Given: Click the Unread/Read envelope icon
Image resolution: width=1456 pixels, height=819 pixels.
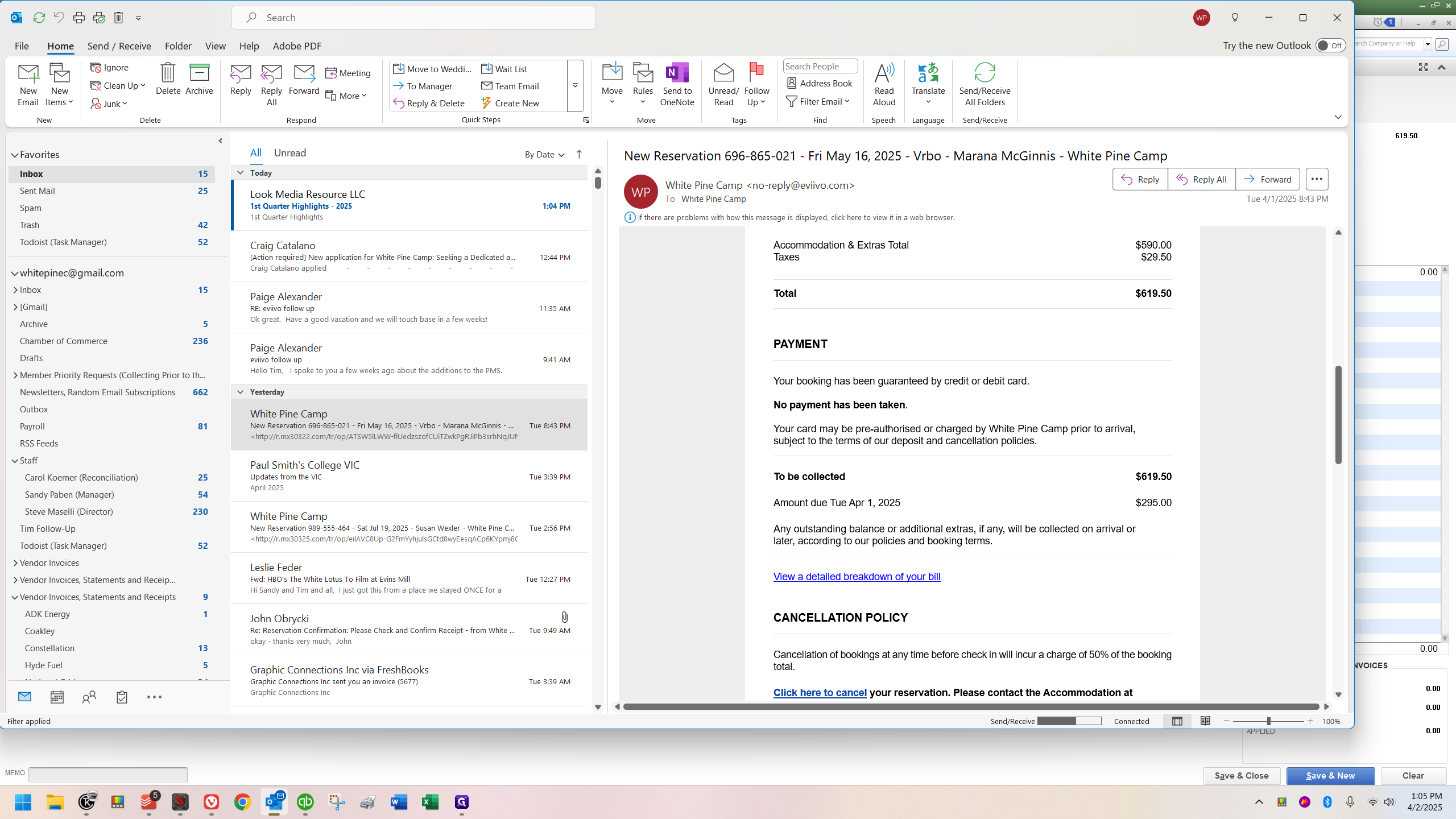Looking at the screenshot, I should click(x=723, y=73).
